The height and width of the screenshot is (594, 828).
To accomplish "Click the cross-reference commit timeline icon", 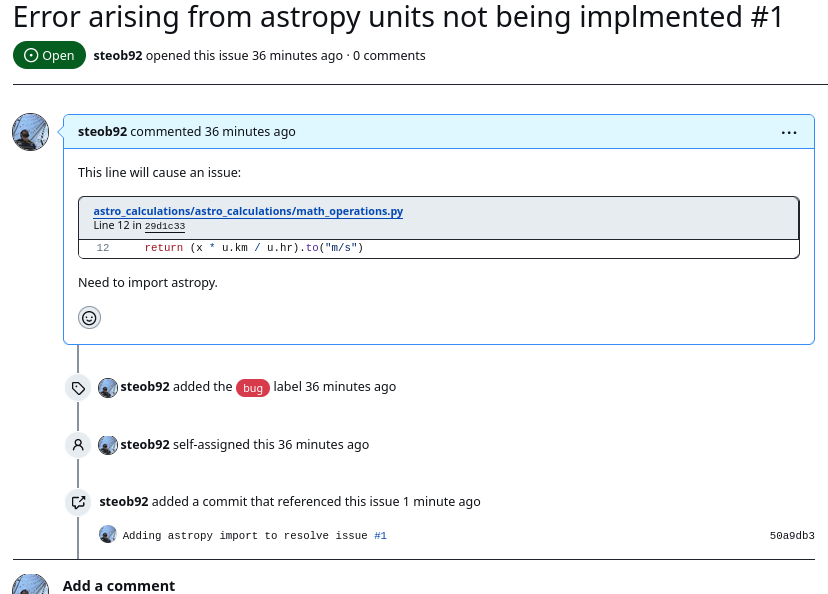I will coord(77,503).
